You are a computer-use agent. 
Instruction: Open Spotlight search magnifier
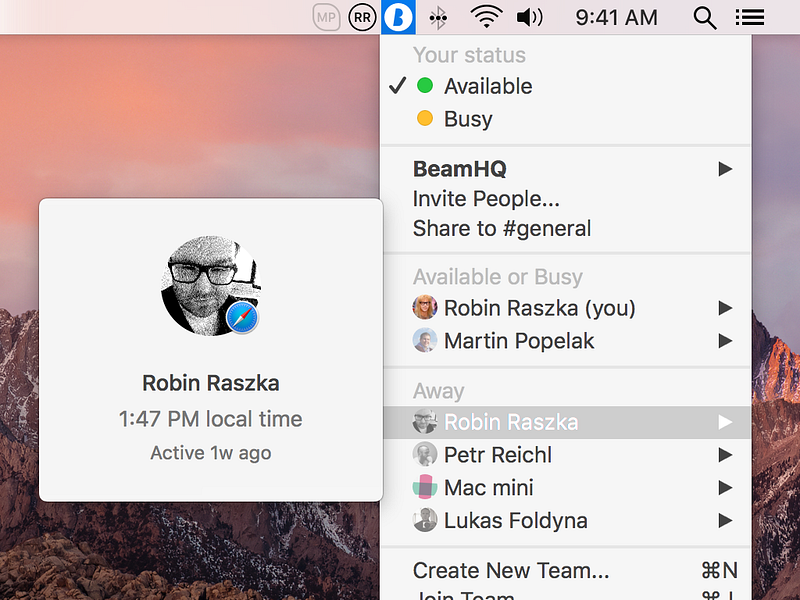tap(705, 18)
